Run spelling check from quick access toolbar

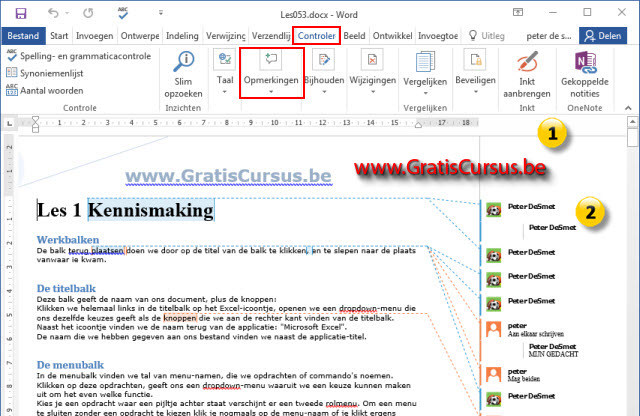click(x=122, y=13)
